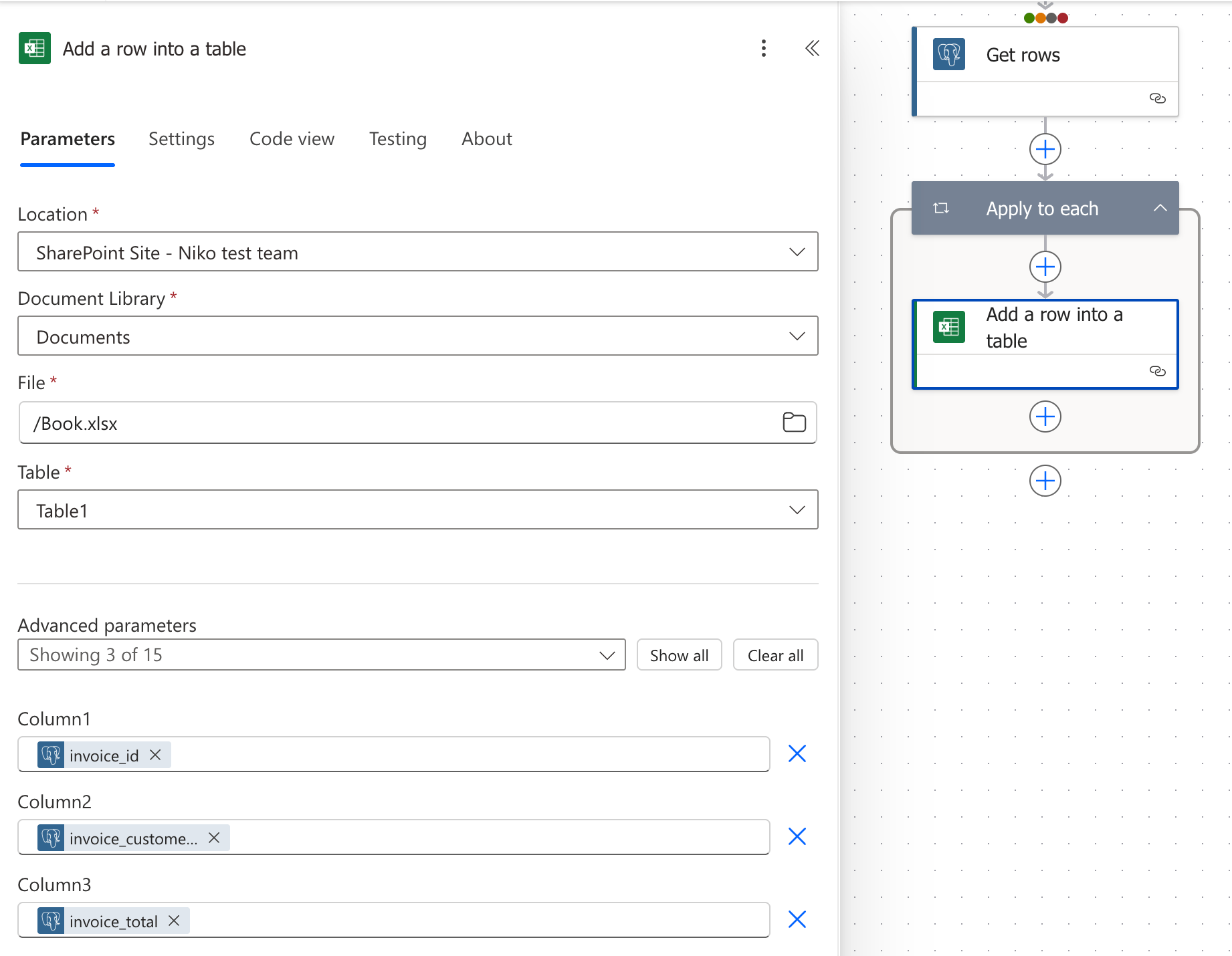Viewport: 1232px width, 956px height.
Task: Click inside the Column1 input field
Action: (x=394, y=754)
